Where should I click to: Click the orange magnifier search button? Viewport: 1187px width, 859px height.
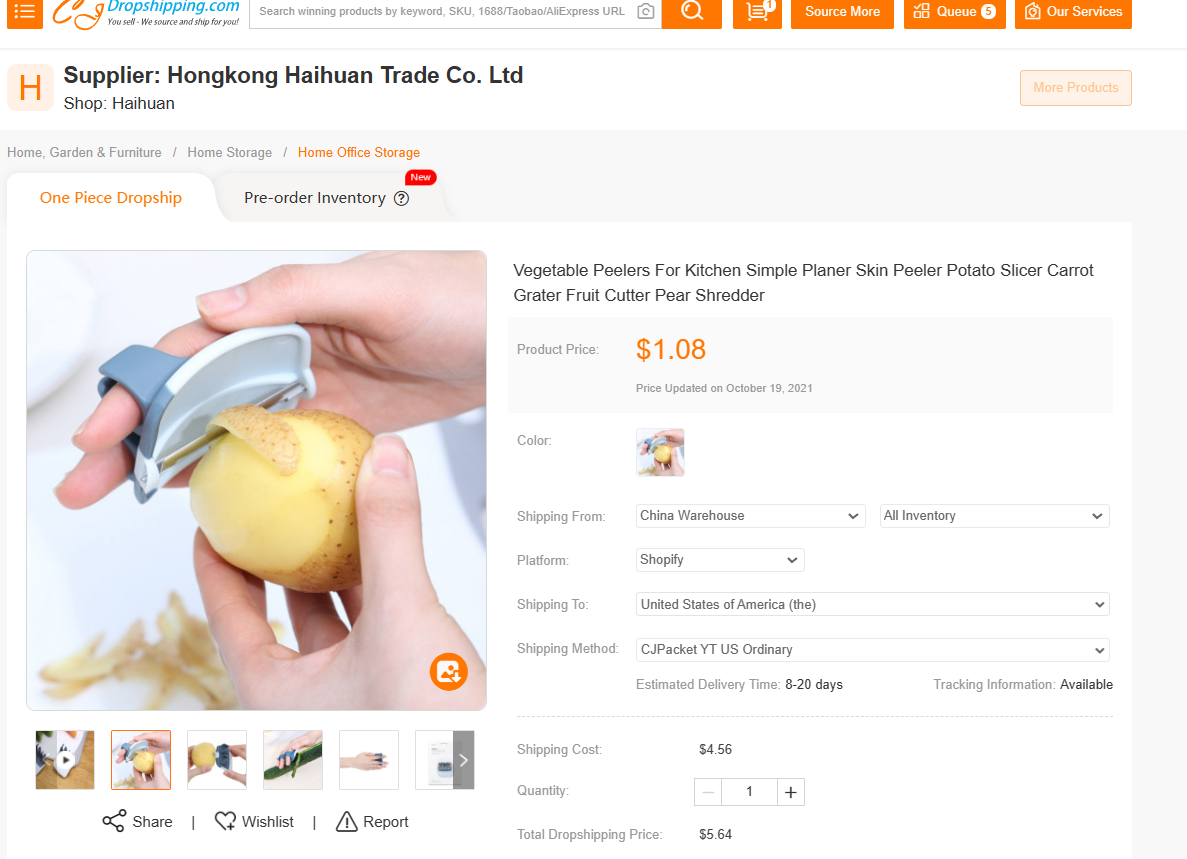tap(691, 12)
